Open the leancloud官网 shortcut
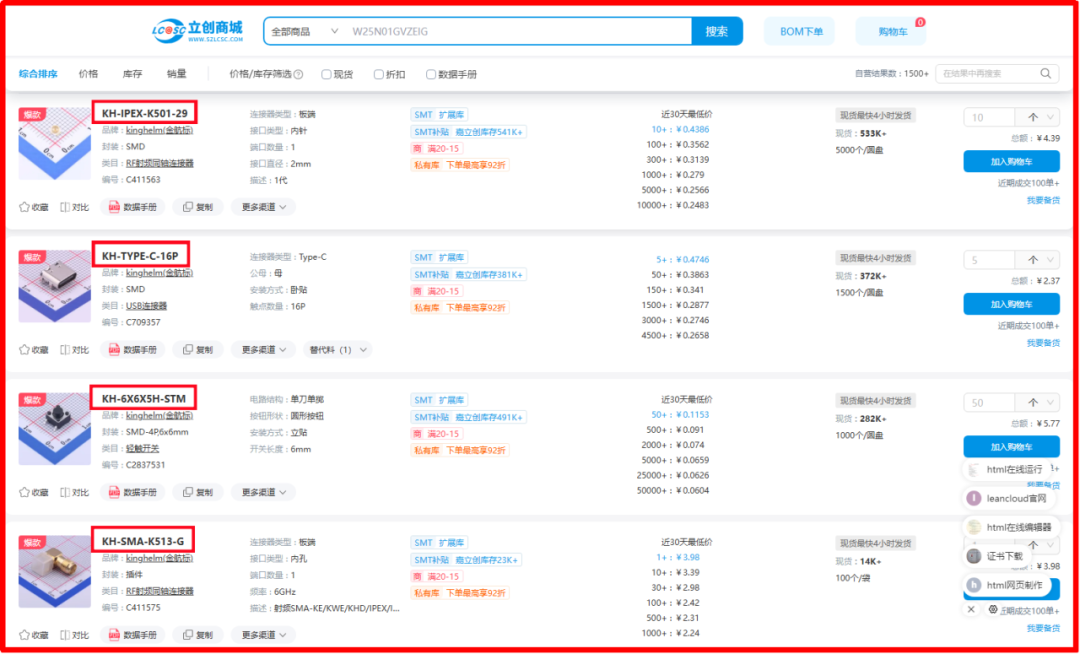Image resolution: width=1080 pixels, height=654 pixels. [1007, 498]
